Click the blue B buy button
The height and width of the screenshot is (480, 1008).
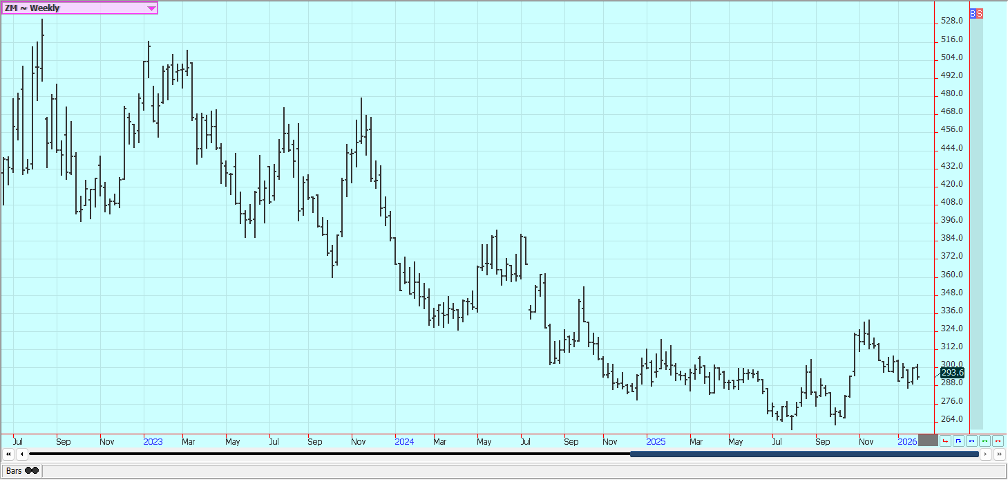pyautogui.click(x=973, y=13)
